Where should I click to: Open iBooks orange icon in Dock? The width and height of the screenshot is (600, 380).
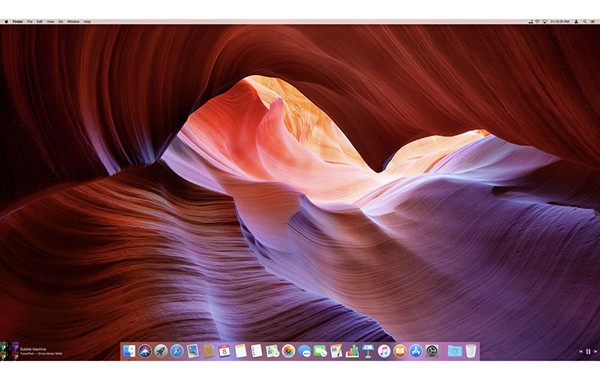tap(400, 351)
